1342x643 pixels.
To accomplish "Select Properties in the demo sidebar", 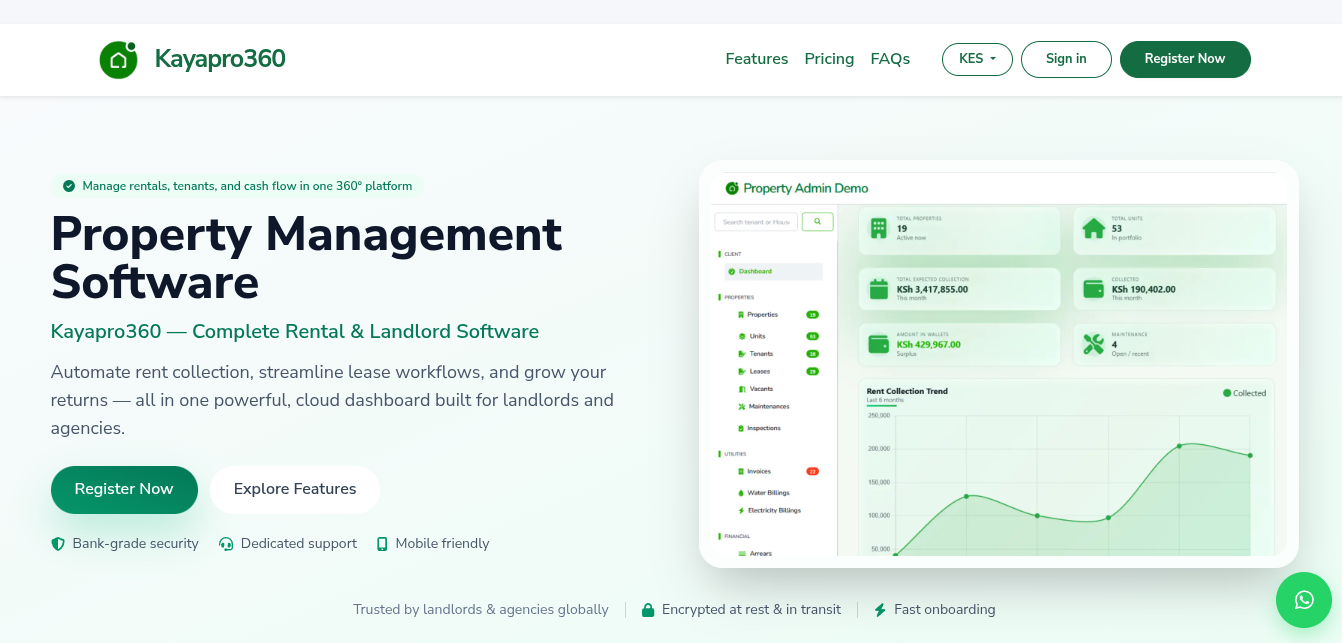I will 763,315.
